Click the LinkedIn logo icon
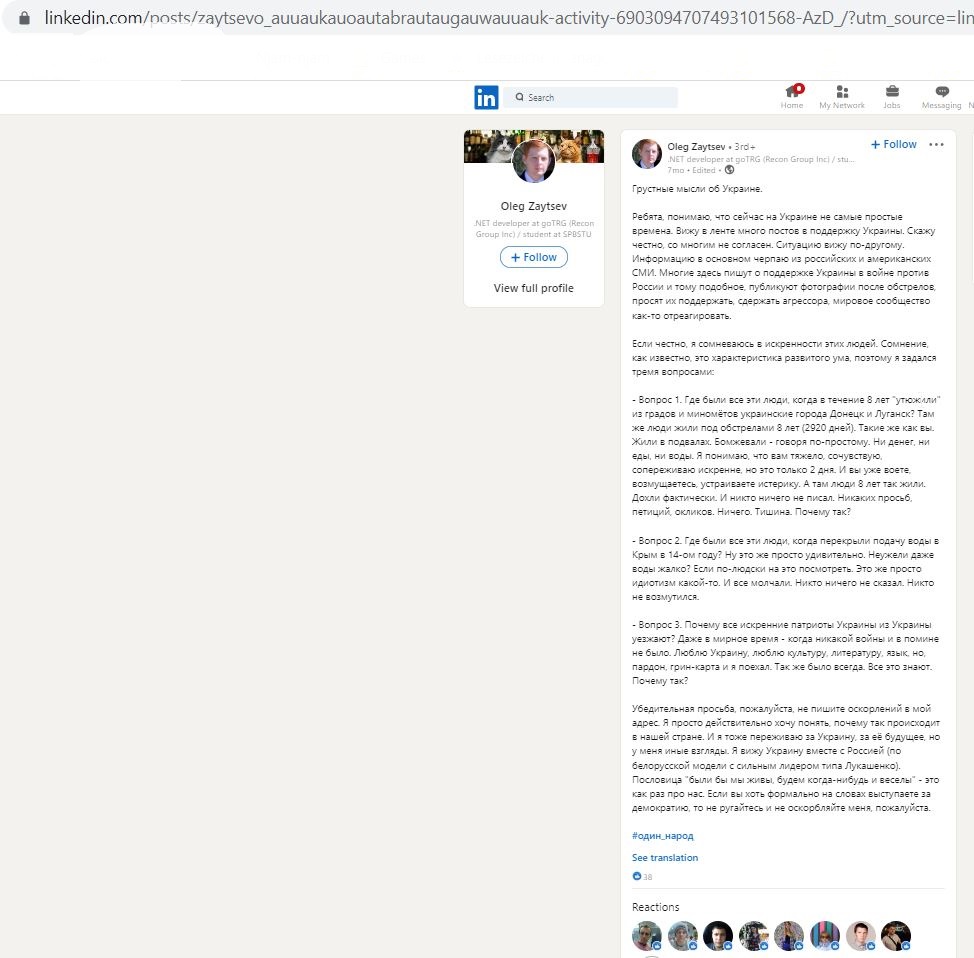Viewport: 974px width, 958px height. (x=486, y=98)
